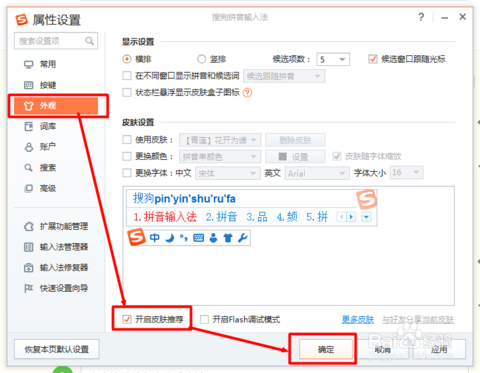Click the Sogou logo in title bar
The width and height of the screenshot is (480, 373).
pos(22,20)
